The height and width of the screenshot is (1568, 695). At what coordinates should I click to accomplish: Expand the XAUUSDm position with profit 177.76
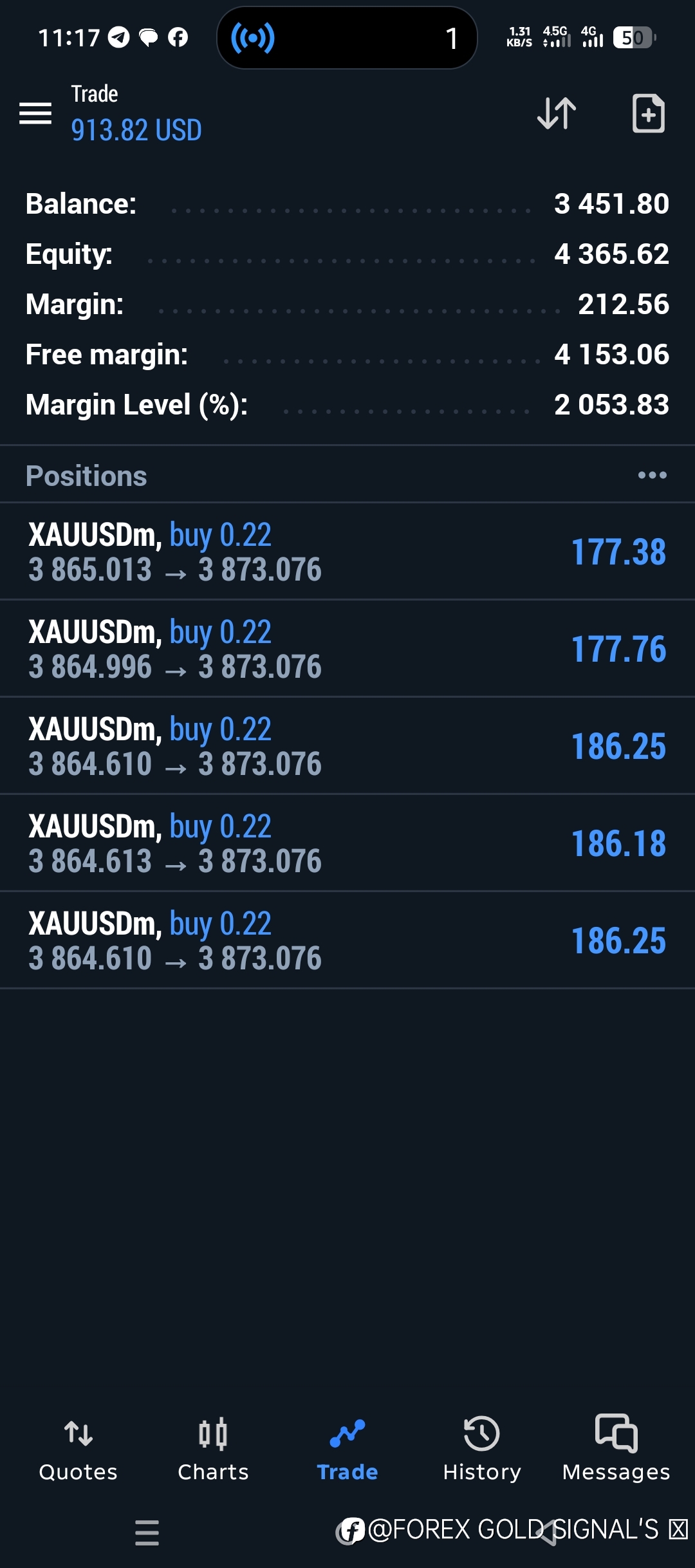coord(347,649)
